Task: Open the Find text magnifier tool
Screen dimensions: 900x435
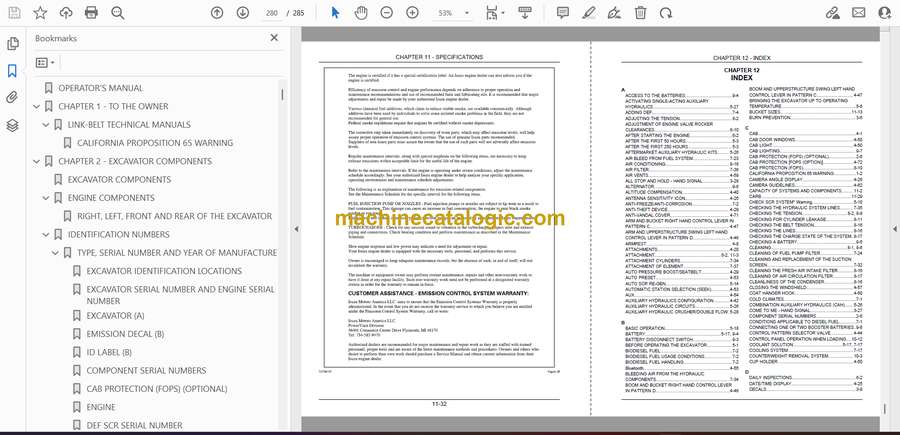Action: 118,13
